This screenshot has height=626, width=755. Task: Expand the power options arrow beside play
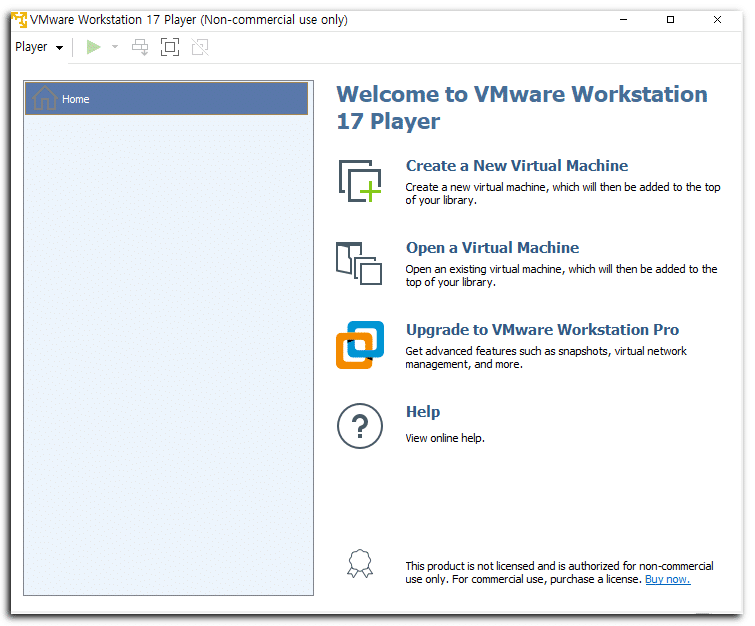(x=115, y=47)
